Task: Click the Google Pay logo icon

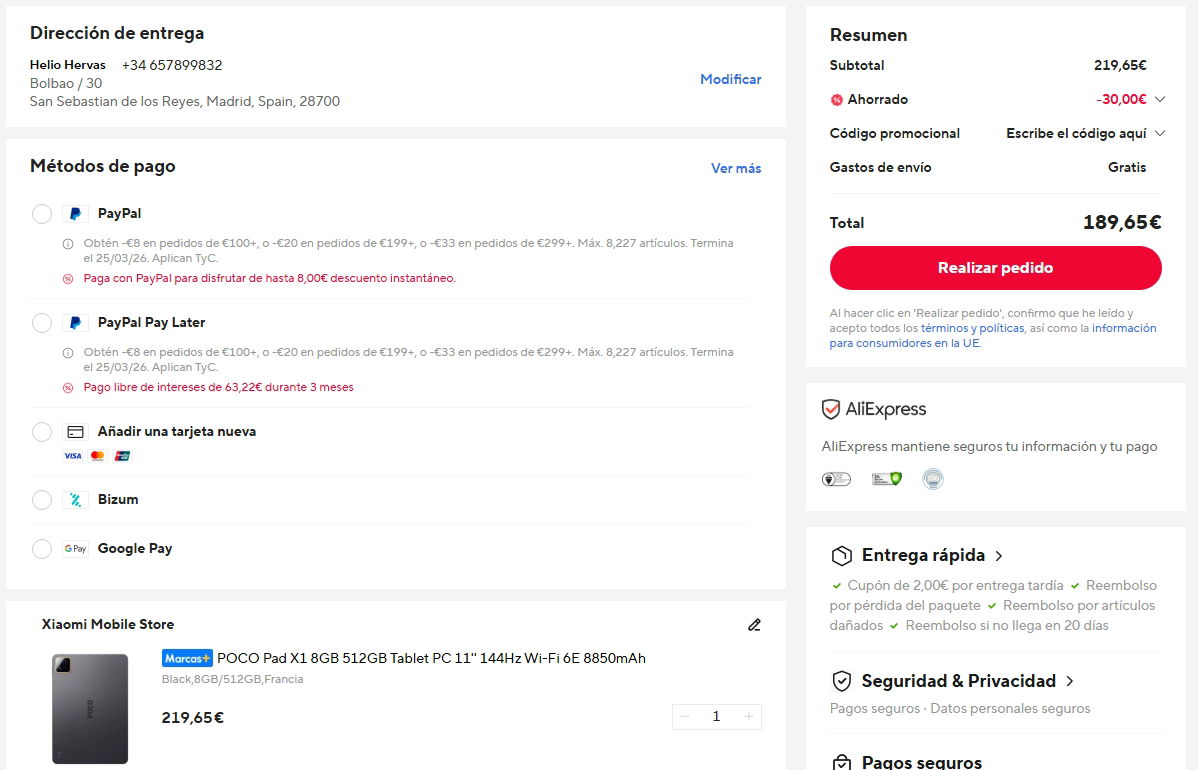Action: (75, 549)
